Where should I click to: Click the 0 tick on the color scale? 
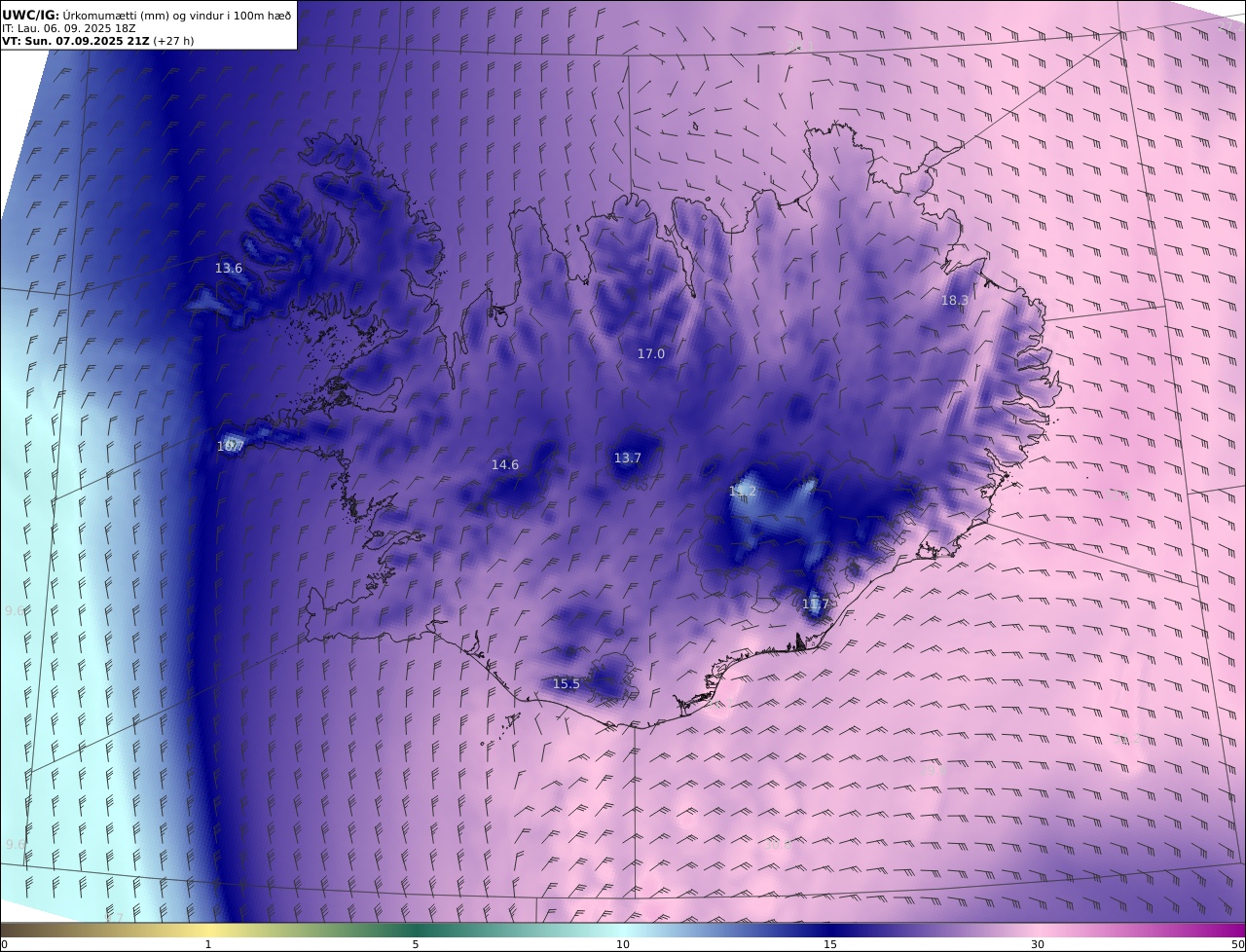(x=4, y=944)
